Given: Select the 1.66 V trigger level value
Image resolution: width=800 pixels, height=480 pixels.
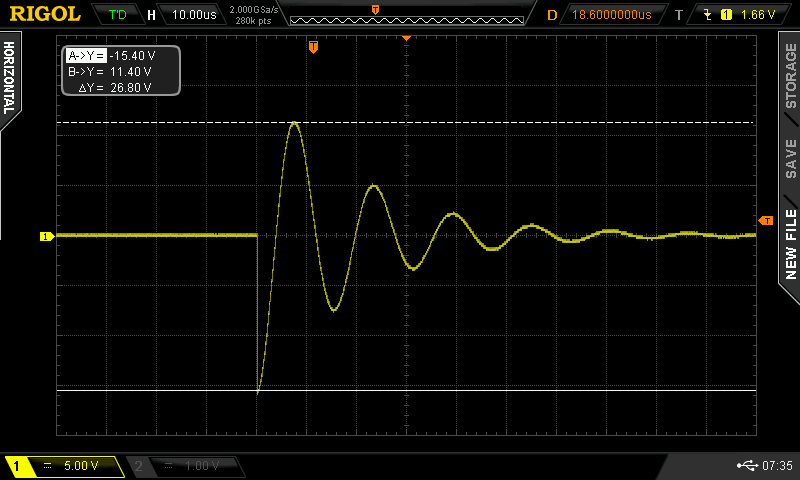Looking at the screenshot, I should coord(758,14).
